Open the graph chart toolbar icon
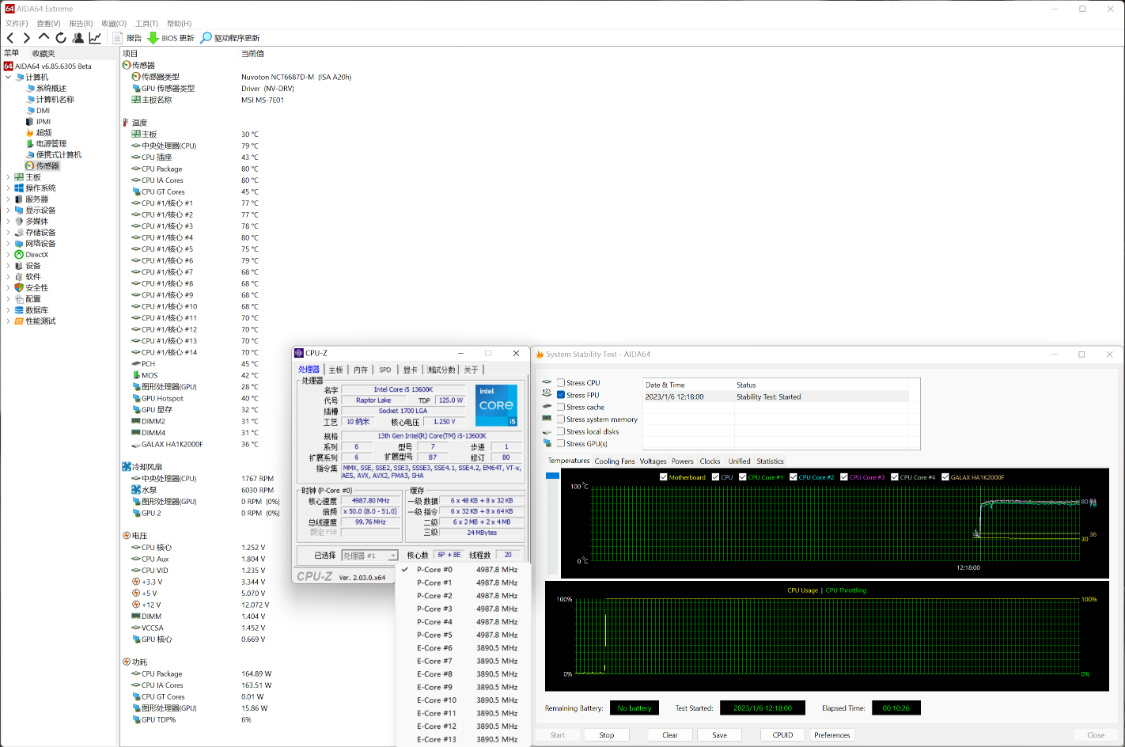This screenshot has height=747, width=1125. click(x=95, y=38)
